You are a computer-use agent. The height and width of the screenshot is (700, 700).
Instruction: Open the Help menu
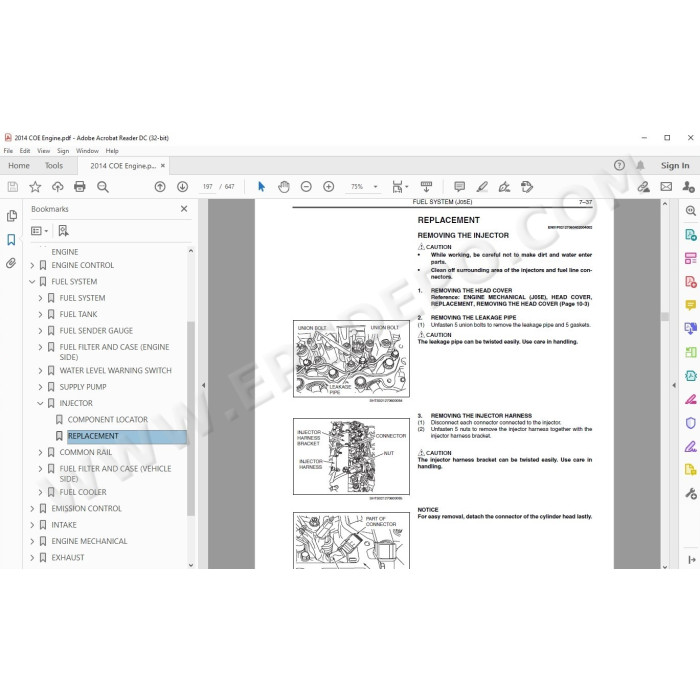coord(112,151)
